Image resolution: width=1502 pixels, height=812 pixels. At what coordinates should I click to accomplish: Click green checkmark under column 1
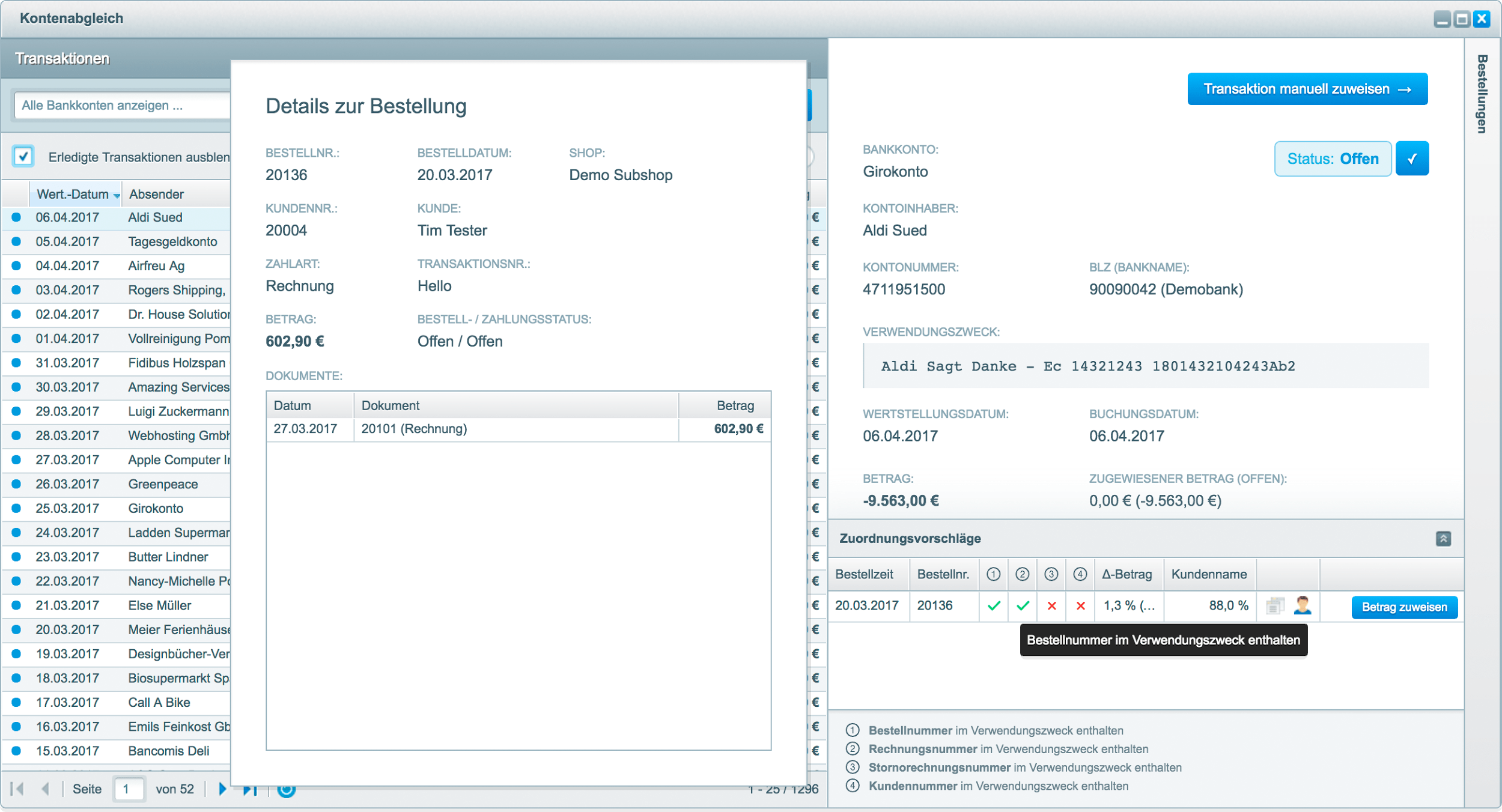994,606
